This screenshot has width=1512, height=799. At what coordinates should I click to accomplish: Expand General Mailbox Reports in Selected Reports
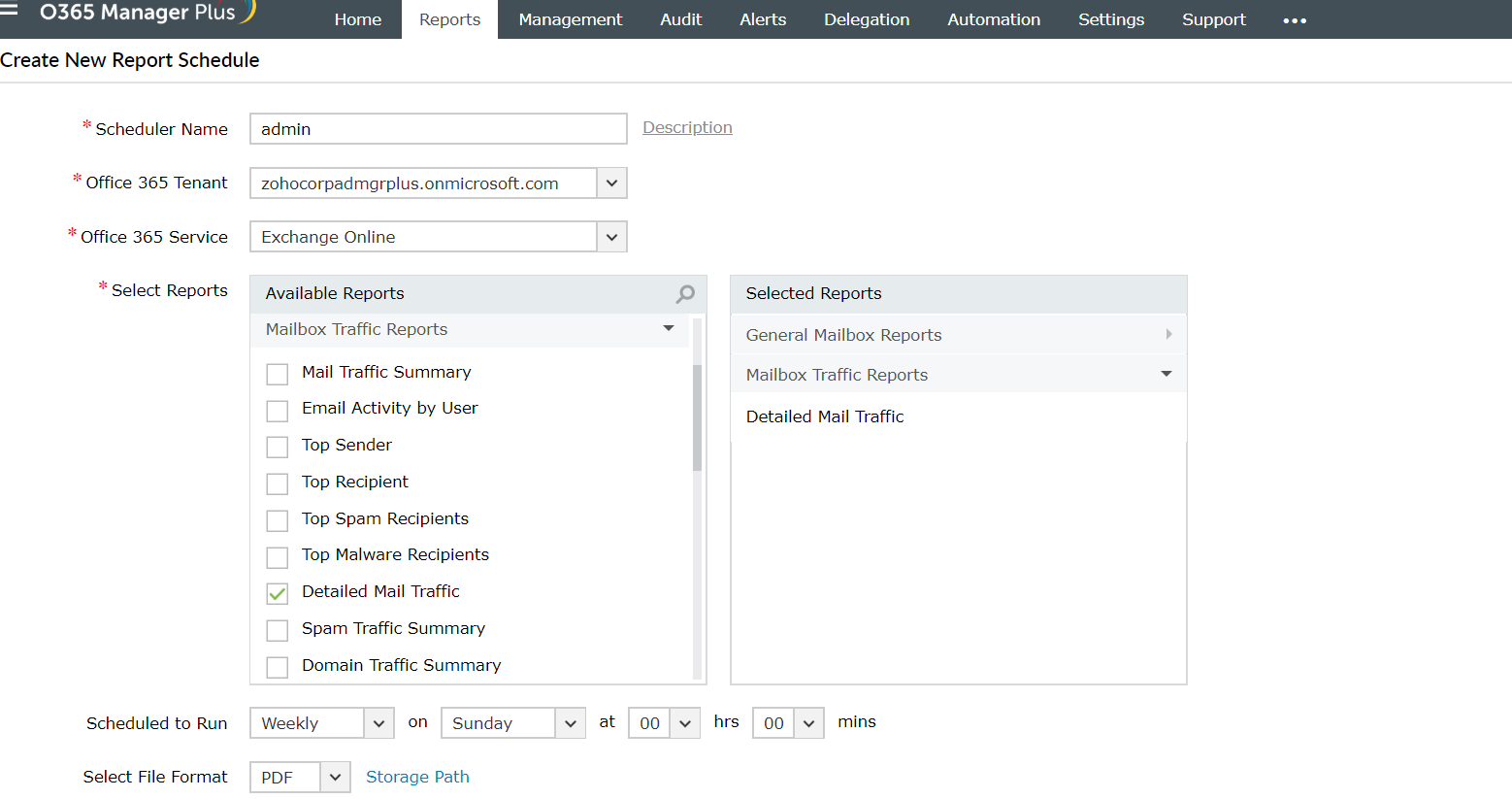(x=1168, y=334)
